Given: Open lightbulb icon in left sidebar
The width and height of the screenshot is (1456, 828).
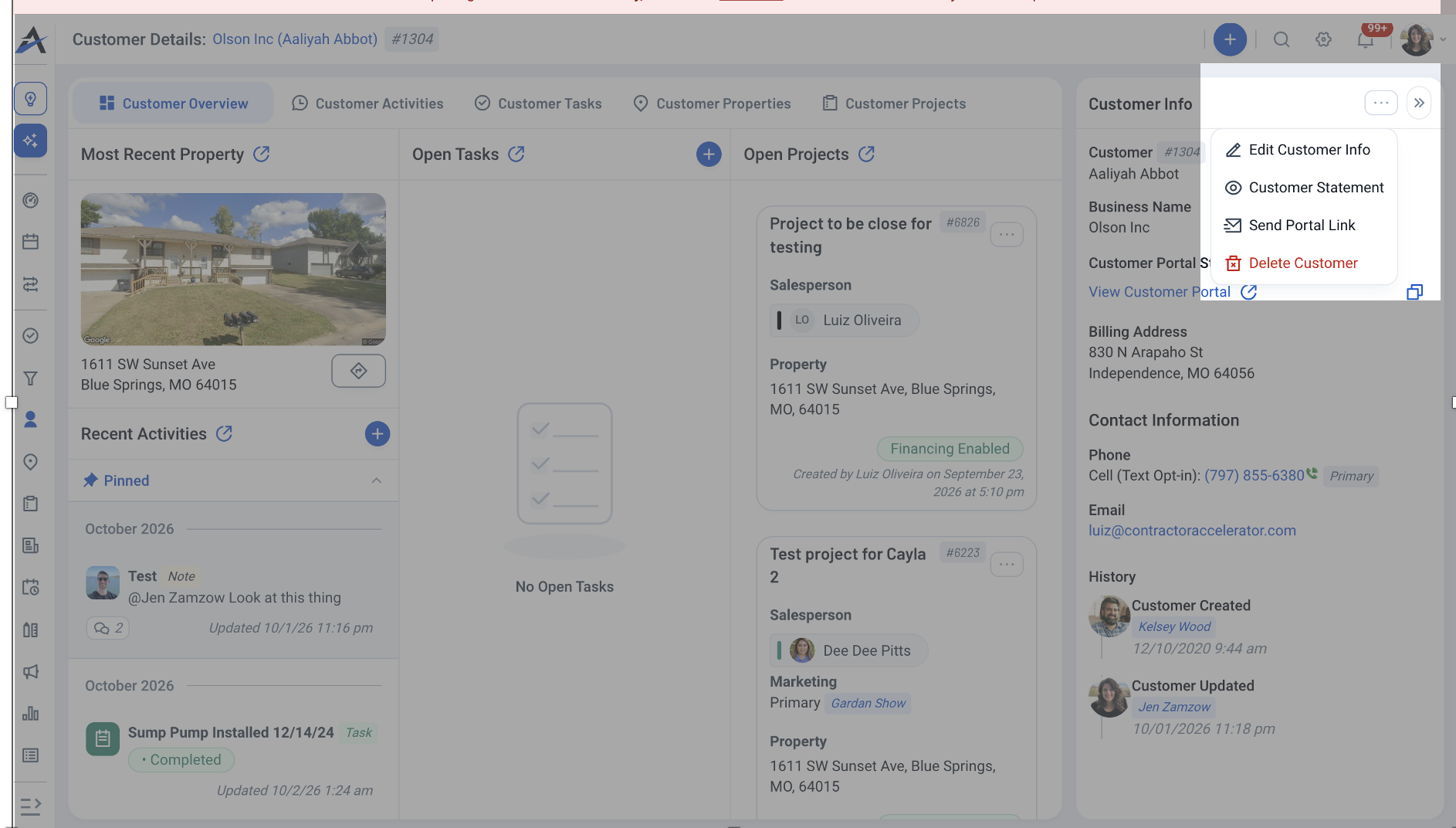Looking at the screenshot, I should pyautogui.click(x=30, y=99).
